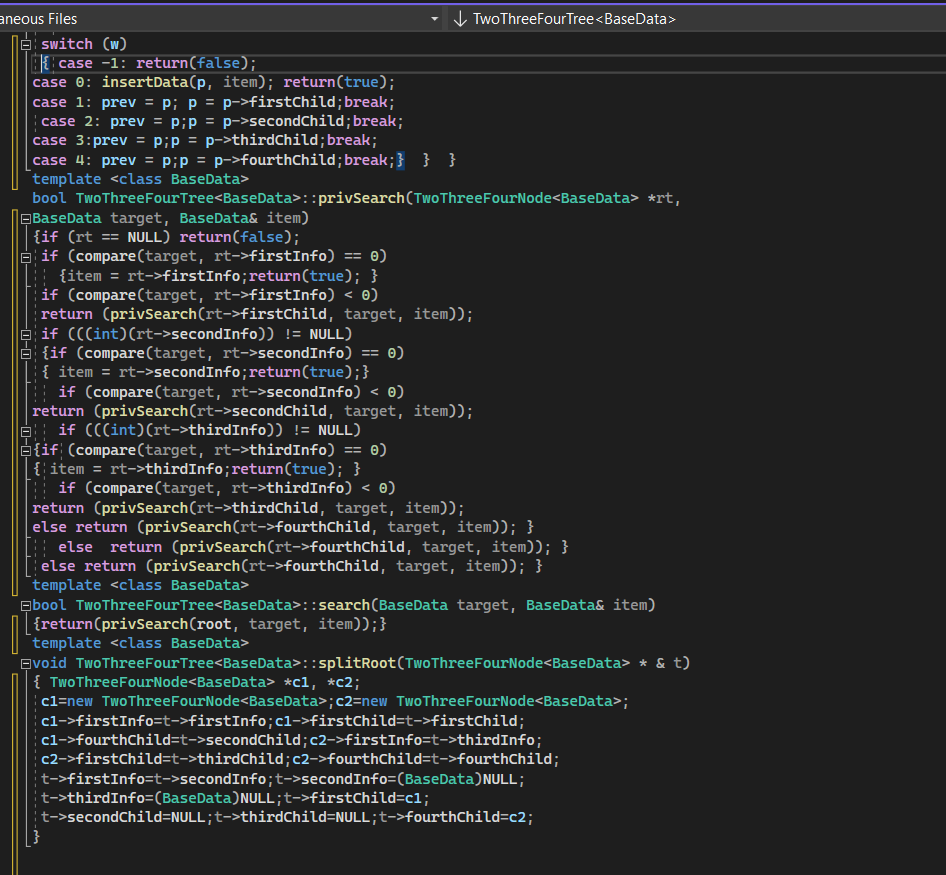Viewport: 946px width, 875px height.
Task: Open the TwoThreeFourTree<BaseData> type navigation dropdown
Action: coord(573,19)
